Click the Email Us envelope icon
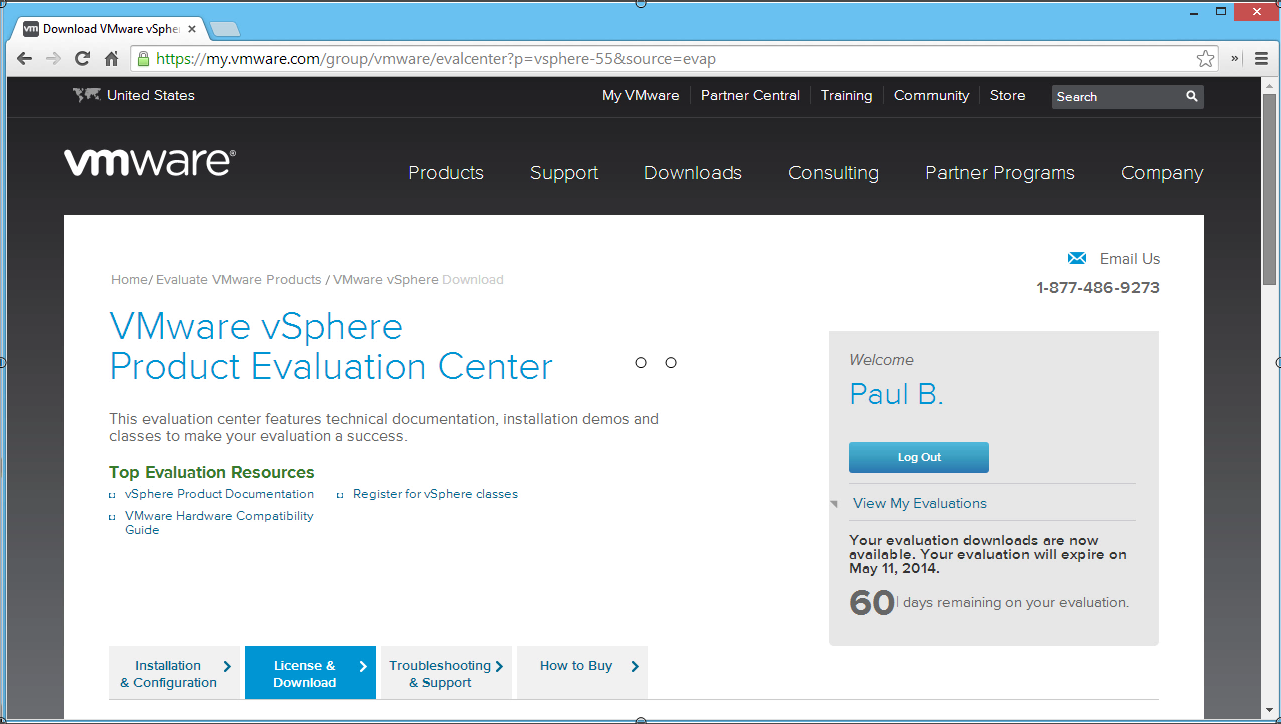1281x724 pixels. click(x=1077, y=258)
